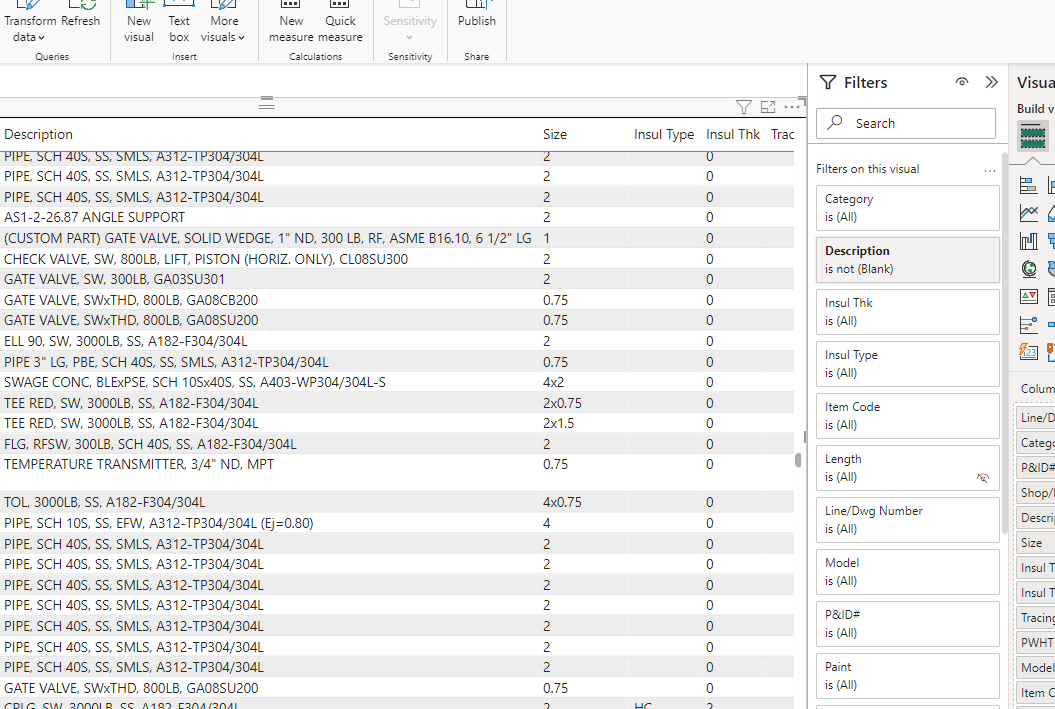This screenshot has width=1055, height=709.
Task: Expand the Category filter card
Action: pyautogui.click(x=907, y=208)
